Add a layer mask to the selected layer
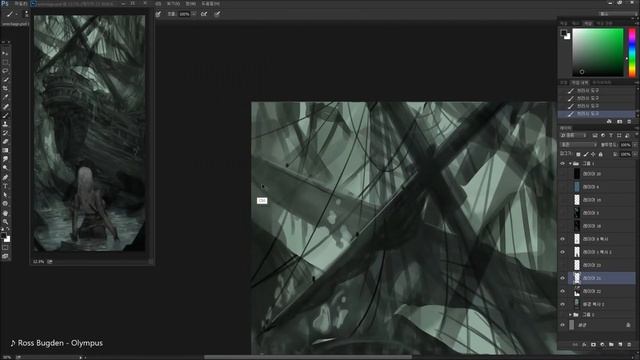 593,344
